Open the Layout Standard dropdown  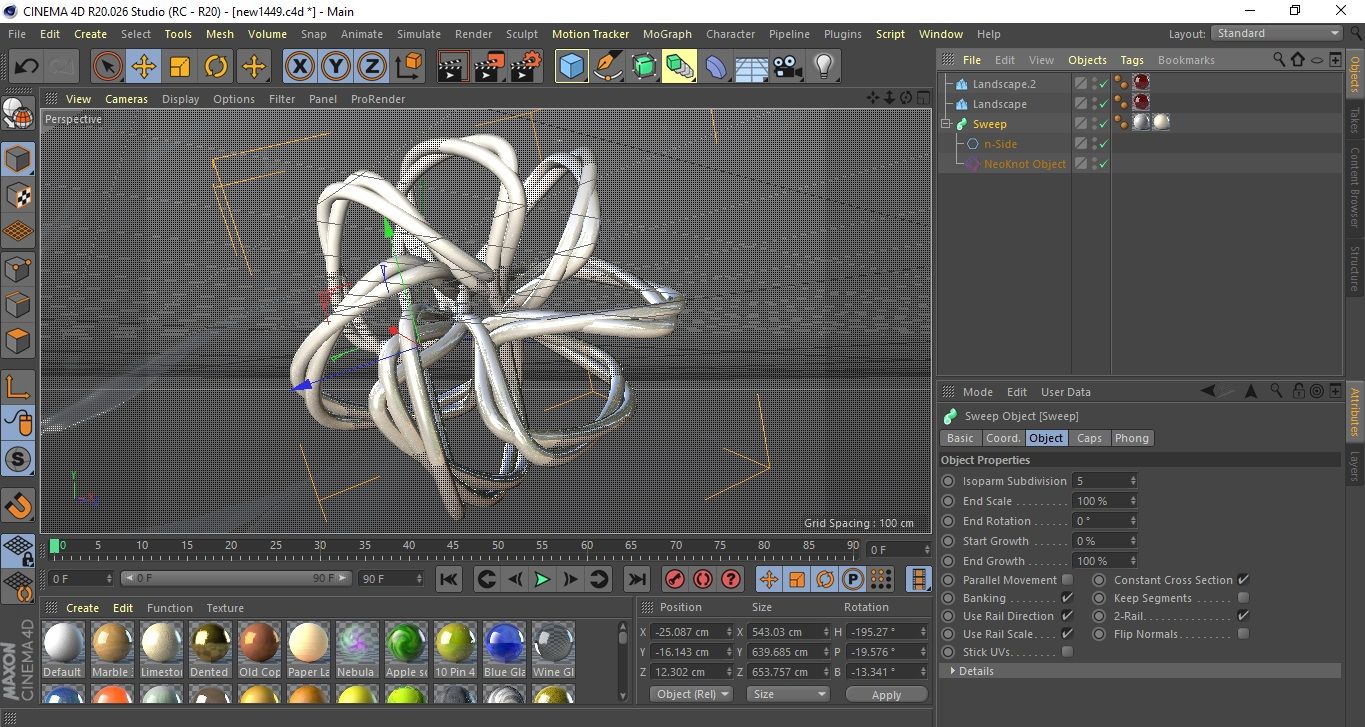1277,33
